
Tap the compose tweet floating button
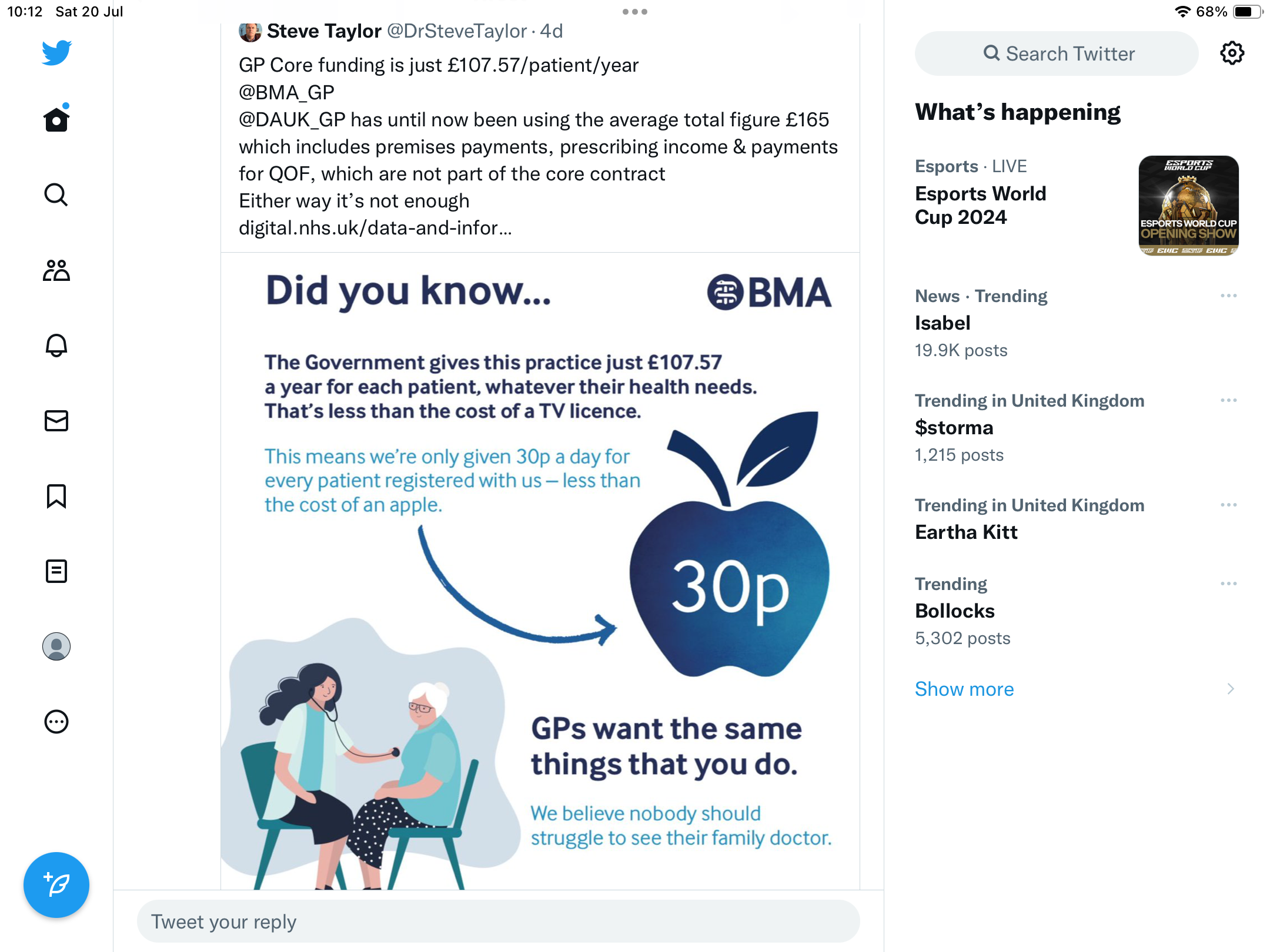(x=56, y=884)
